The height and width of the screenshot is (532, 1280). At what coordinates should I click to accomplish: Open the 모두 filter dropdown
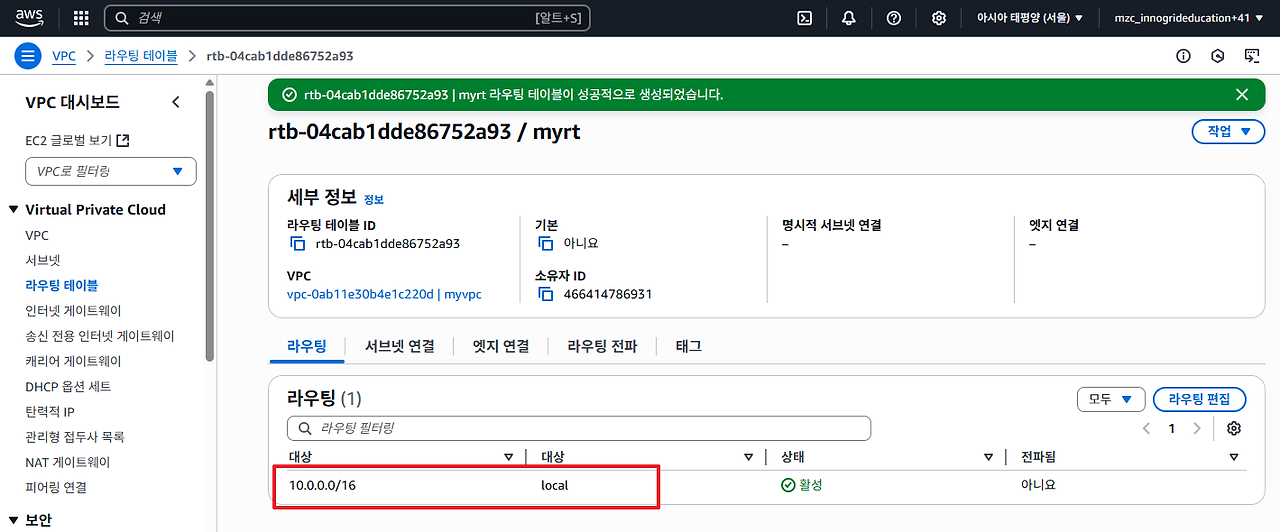1110,399
